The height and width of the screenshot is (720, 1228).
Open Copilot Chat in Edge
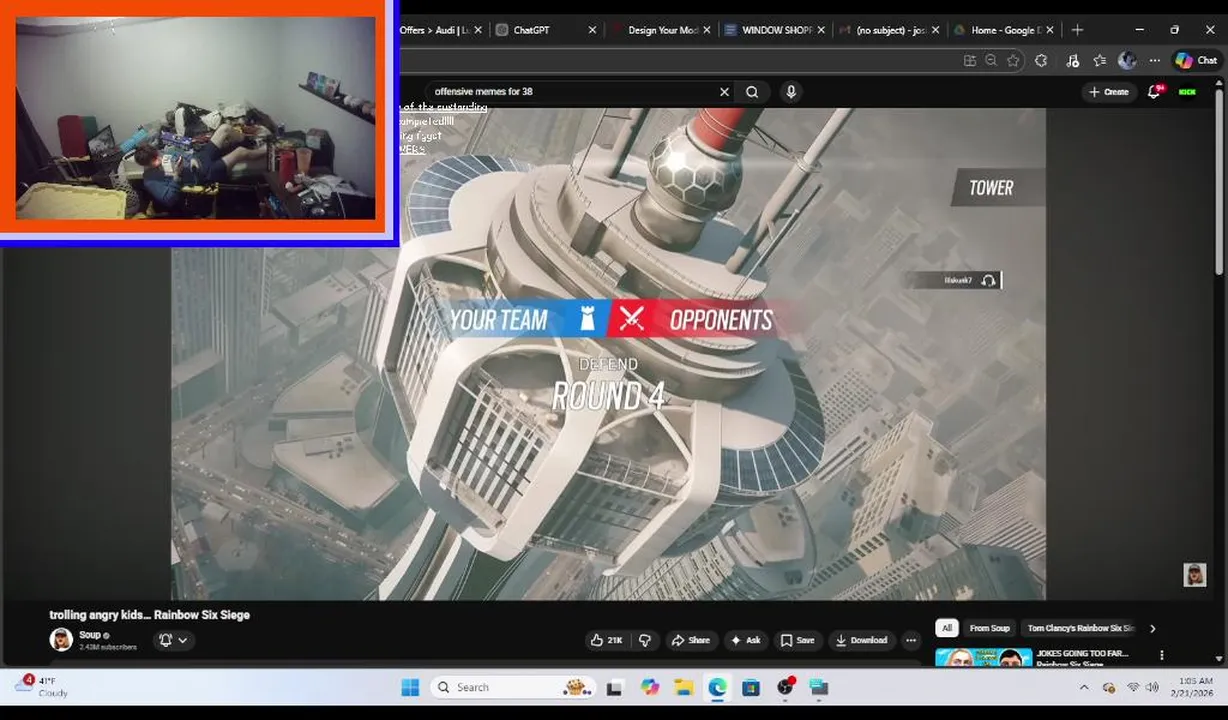(1196, 61)
